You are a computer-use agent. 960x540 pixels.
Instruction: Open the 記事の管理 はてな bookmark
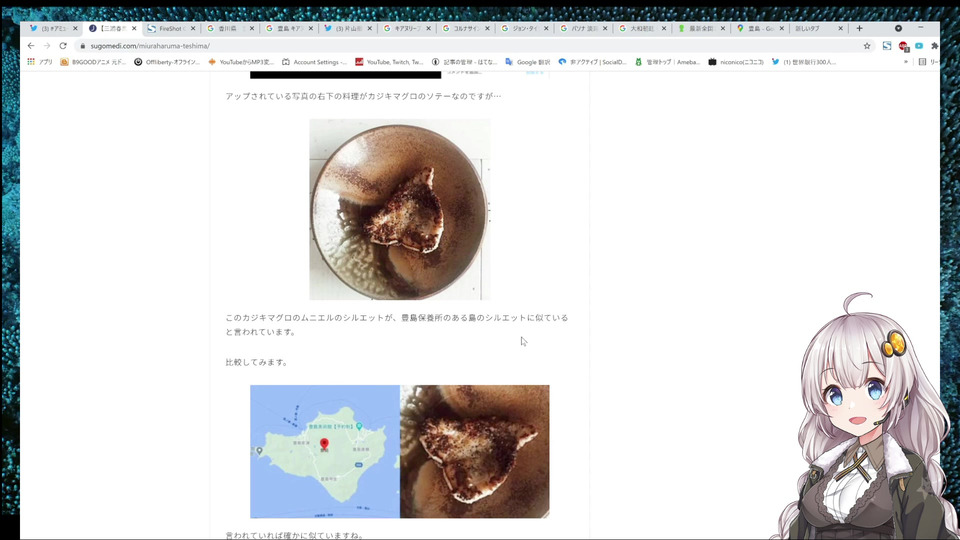click(x=465, y=62)
